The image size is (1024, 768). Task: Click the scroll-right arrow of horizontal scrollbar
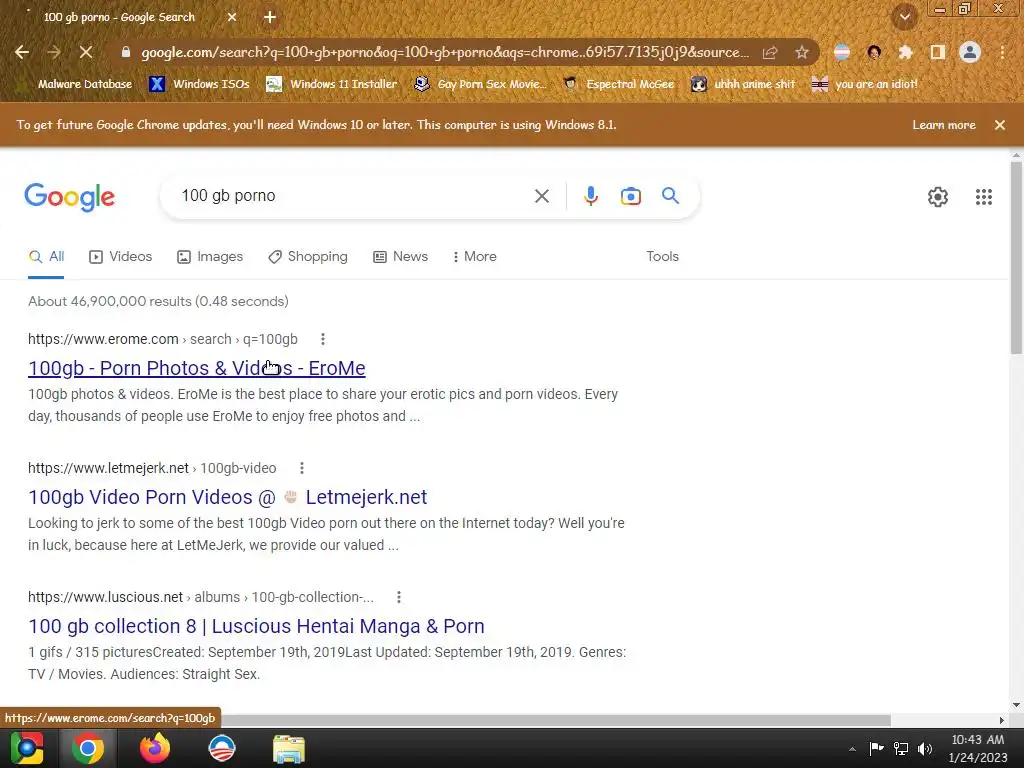(x=1002, y=720)
